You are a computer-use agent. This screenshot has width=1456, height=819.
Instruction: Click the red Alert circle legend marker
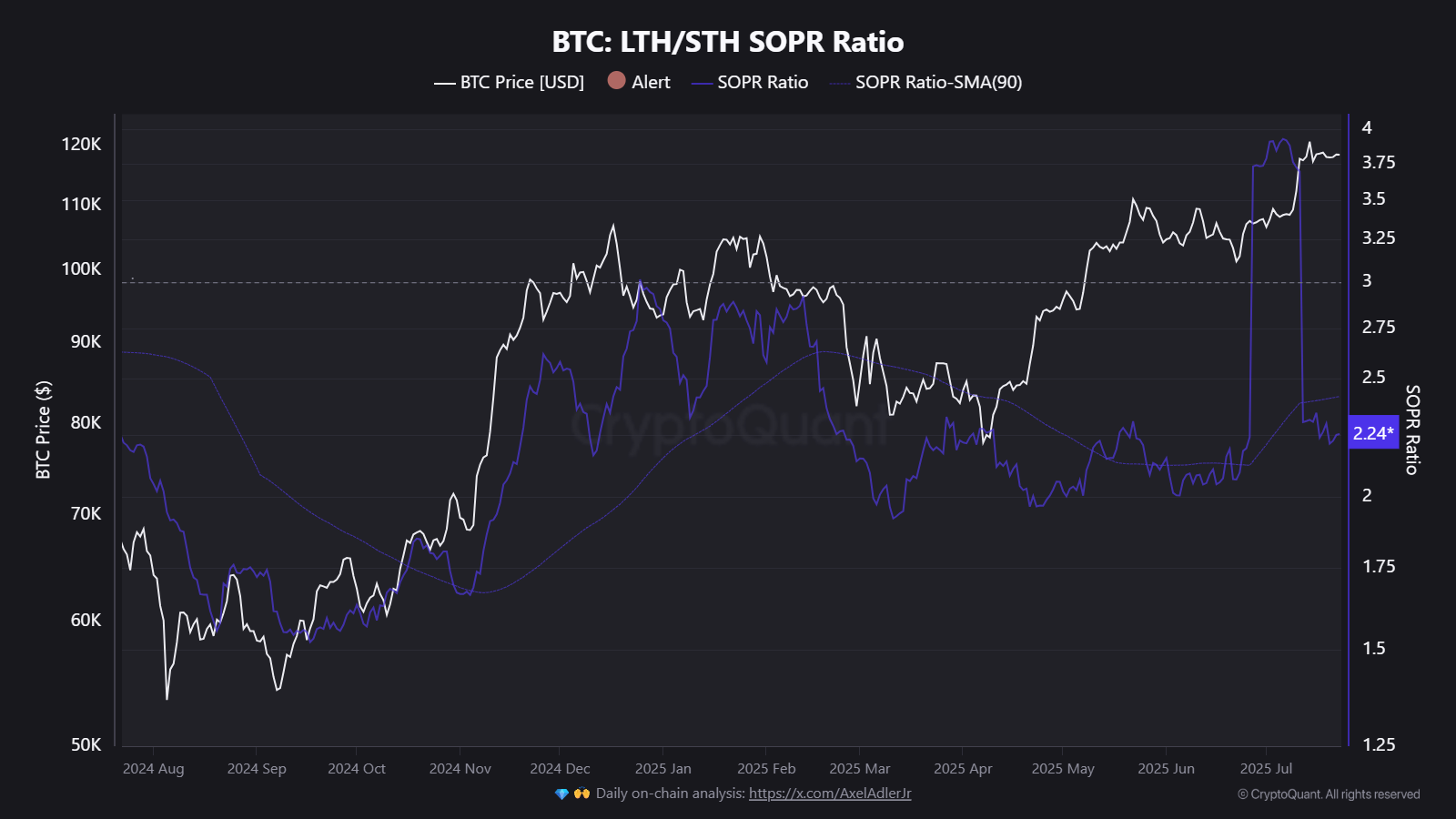point(616,81)
